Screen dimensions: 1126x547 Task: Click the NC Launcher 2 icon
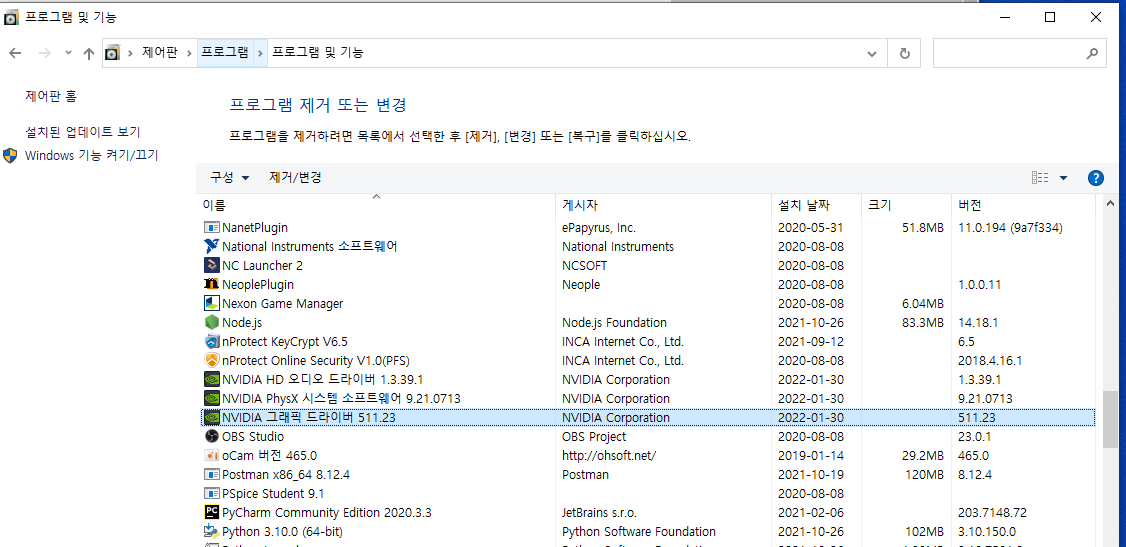(211, 266)
